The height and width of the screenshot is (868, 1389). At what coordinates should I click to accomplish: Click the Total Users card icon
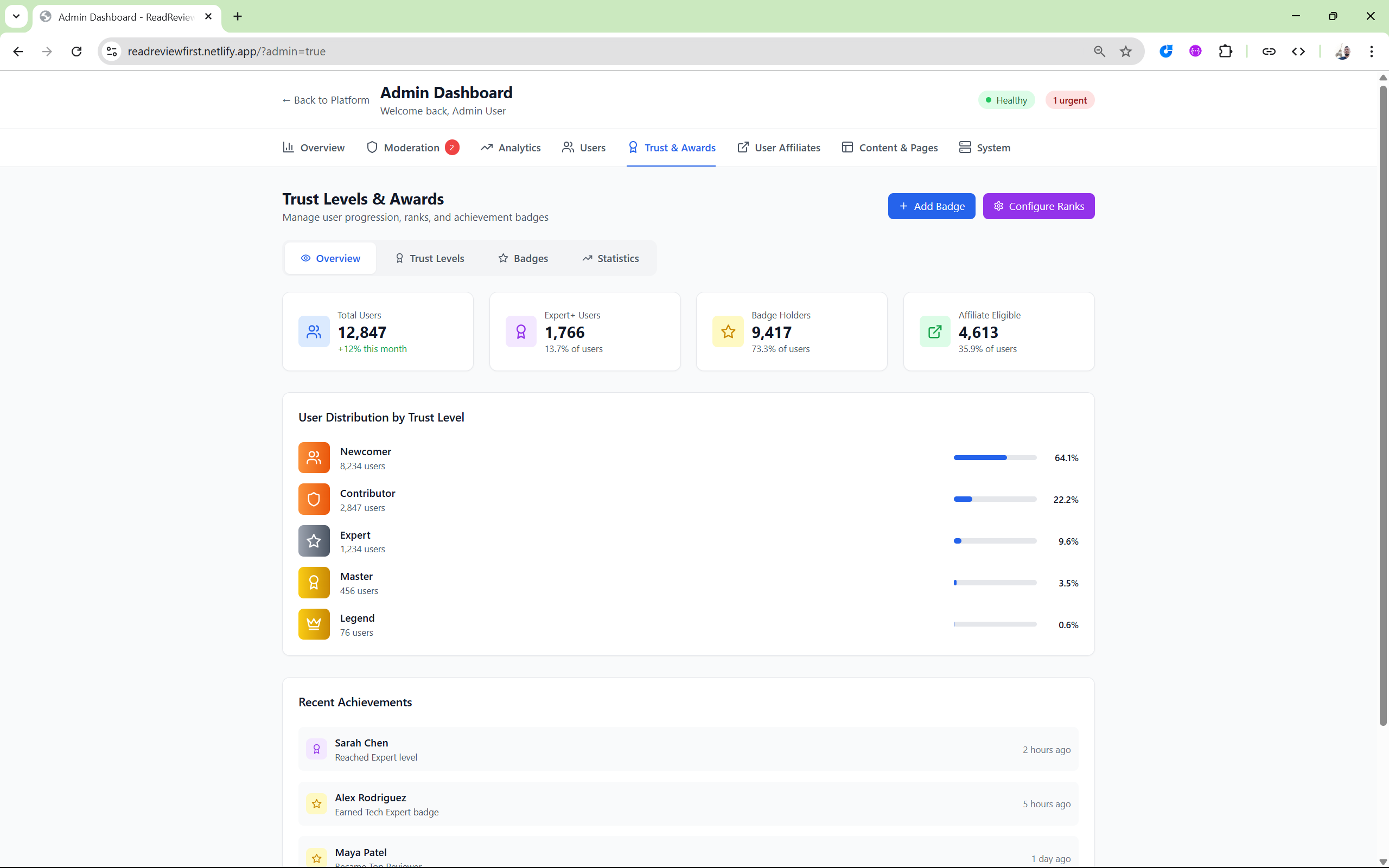[314, 331]
